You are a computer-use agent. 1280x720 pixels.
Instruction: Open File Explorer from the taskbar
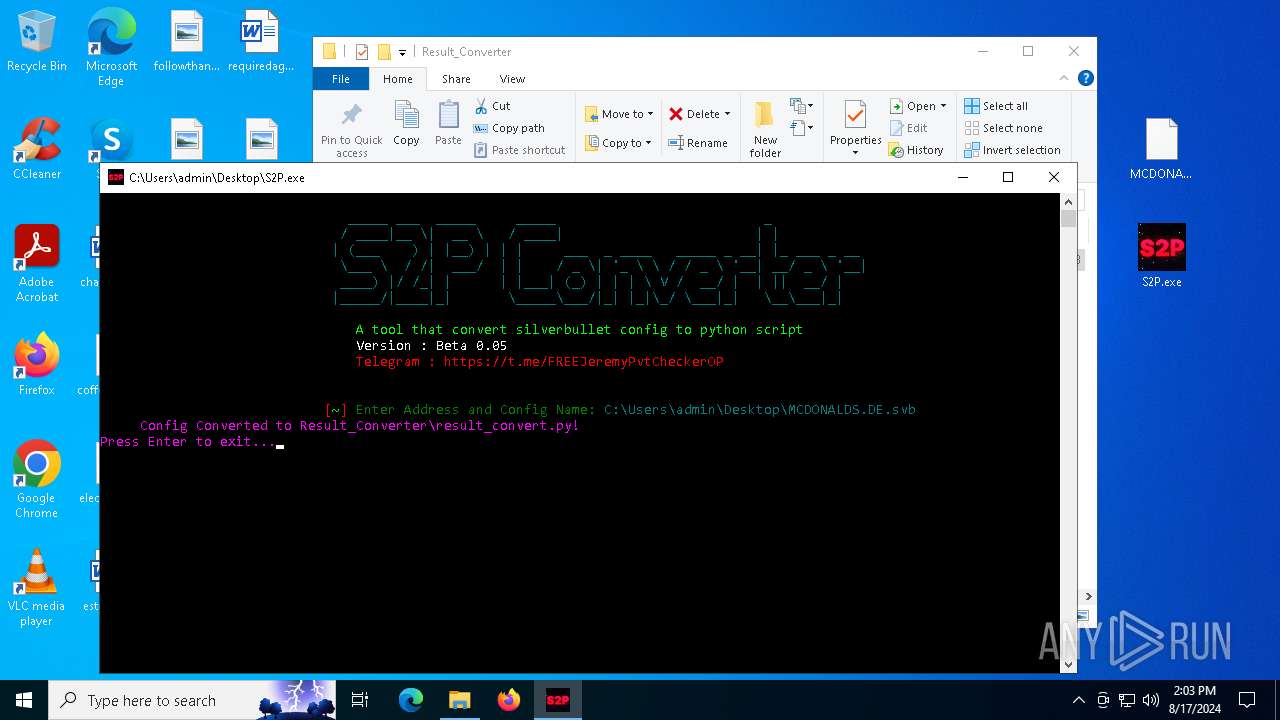pos(460,700)
